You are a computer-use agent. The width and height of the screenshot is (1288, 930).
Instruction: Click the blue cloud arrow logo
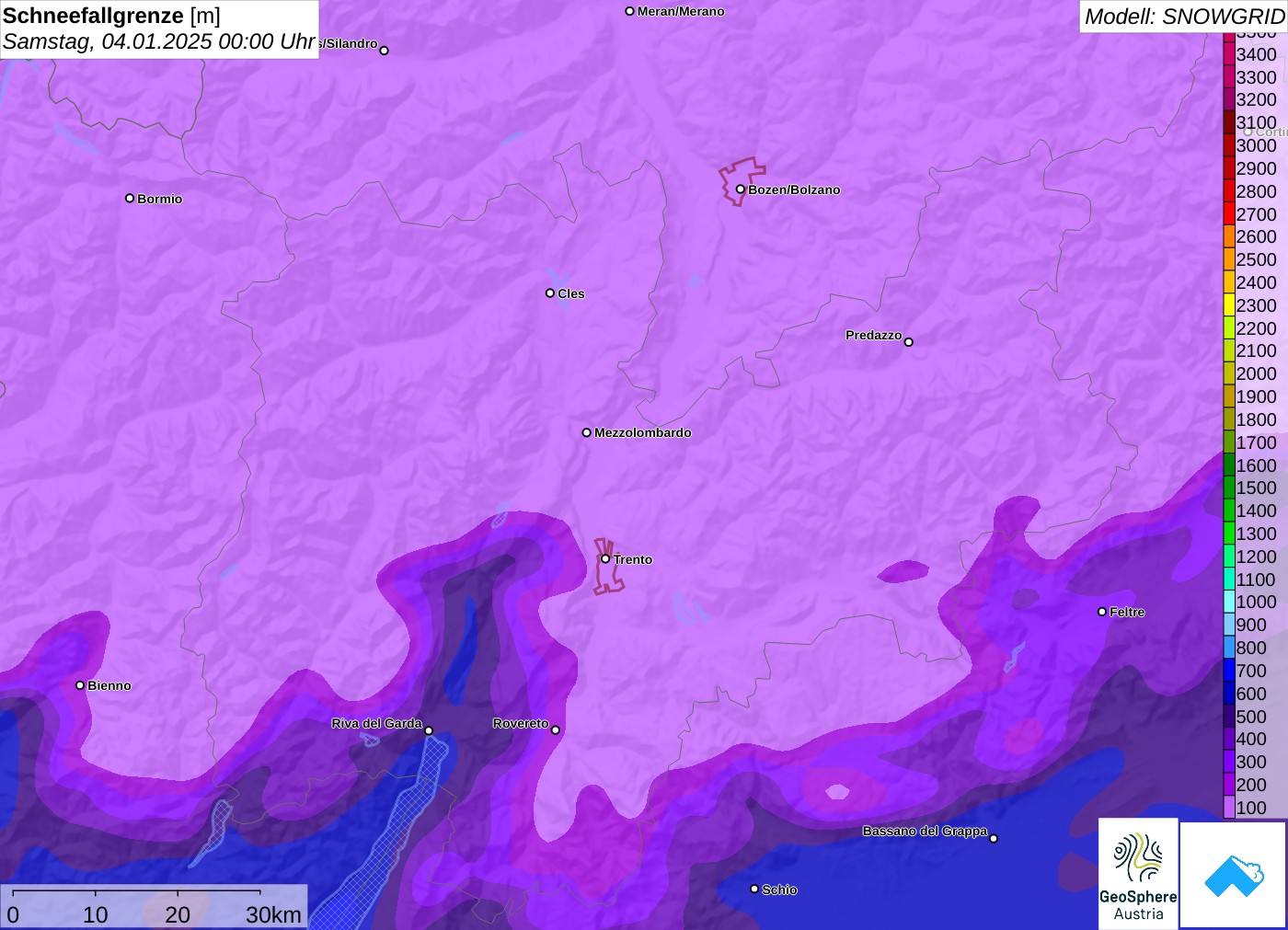[x=1233, y=875]
